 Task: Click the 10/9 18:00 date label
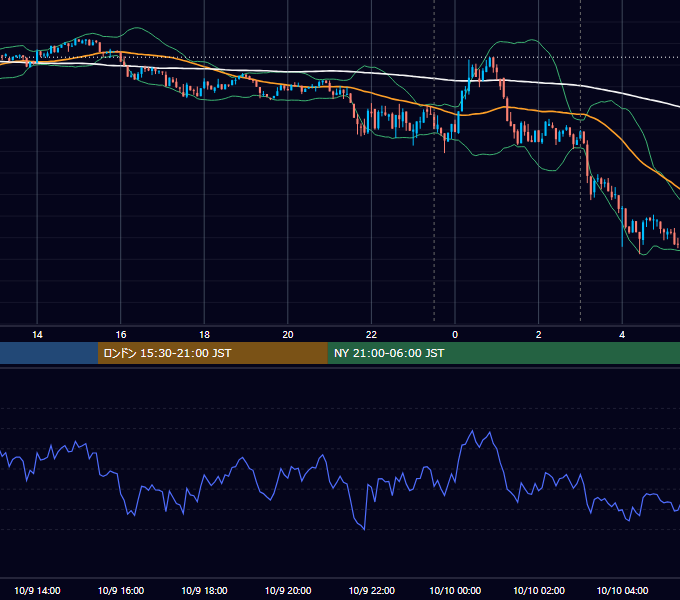click(x=204, y=590)
